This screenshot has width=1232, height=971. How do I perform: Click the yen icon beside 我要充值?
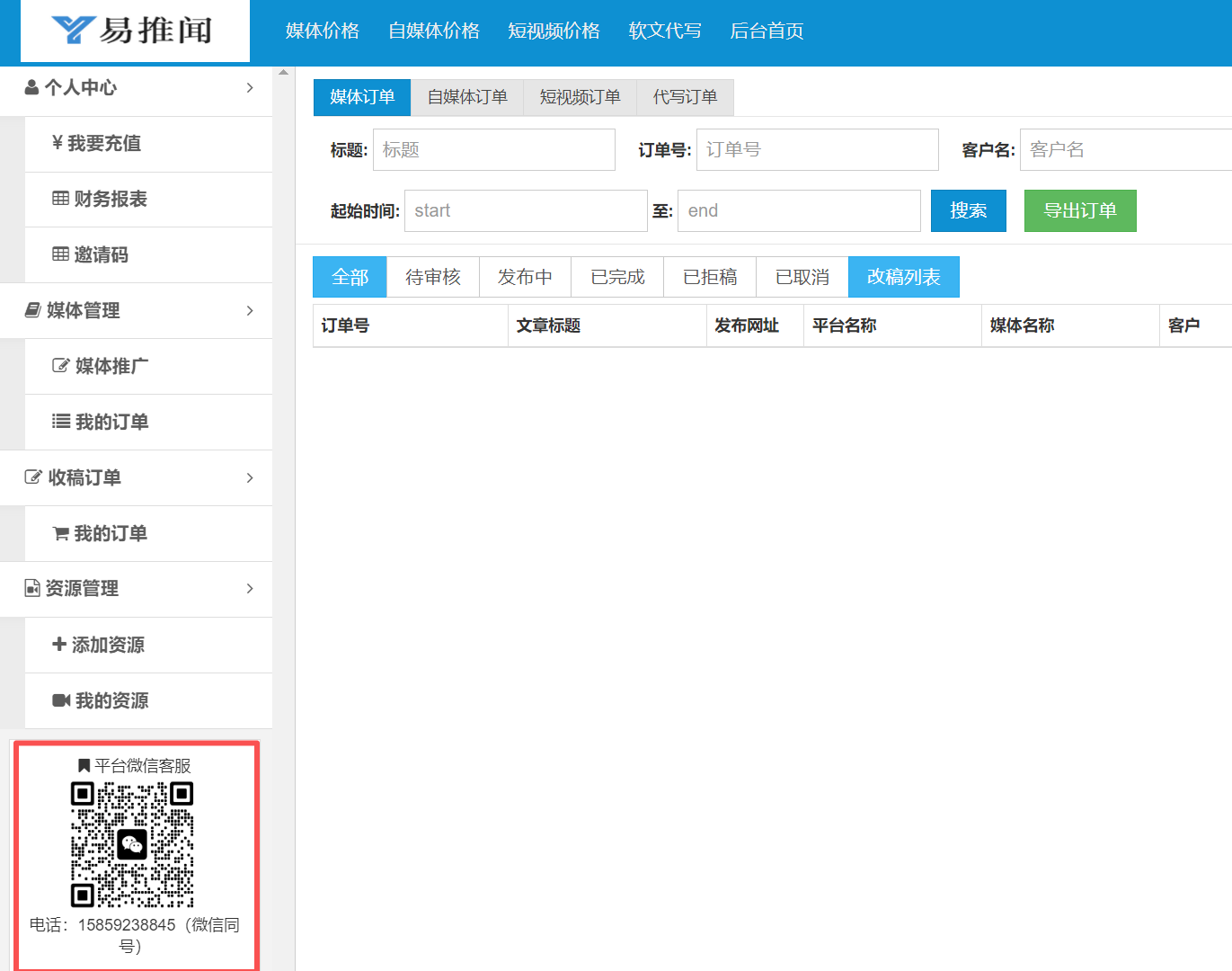click(x=58, y=143)
